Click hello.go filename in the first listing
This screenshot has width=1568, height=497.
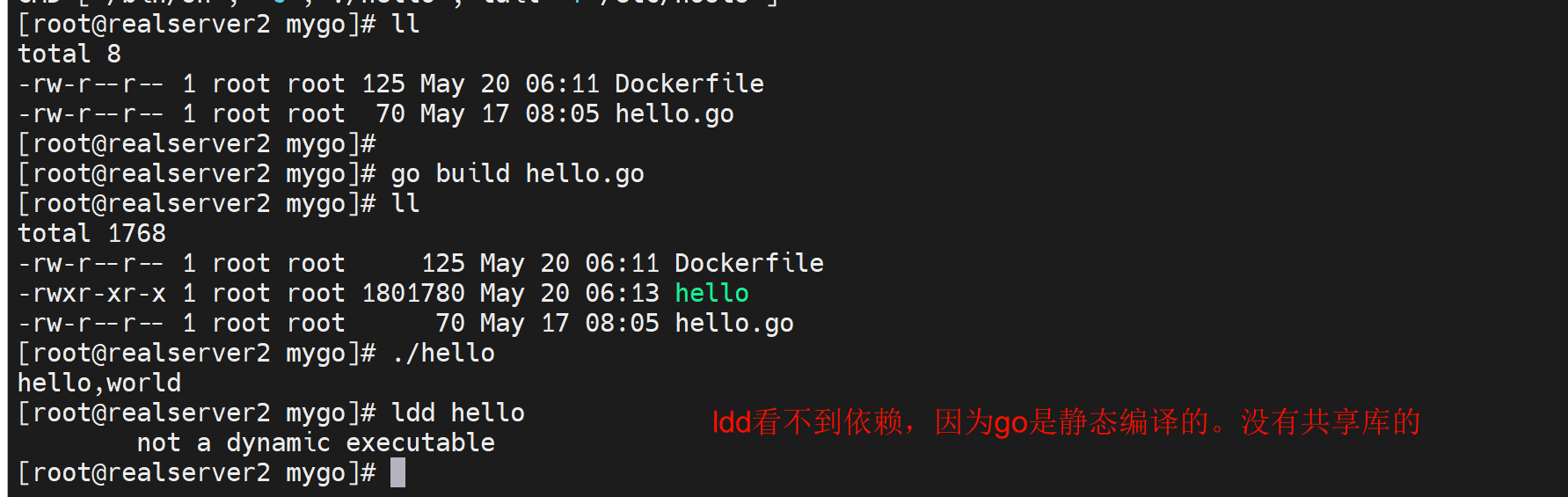pos(674,113)
